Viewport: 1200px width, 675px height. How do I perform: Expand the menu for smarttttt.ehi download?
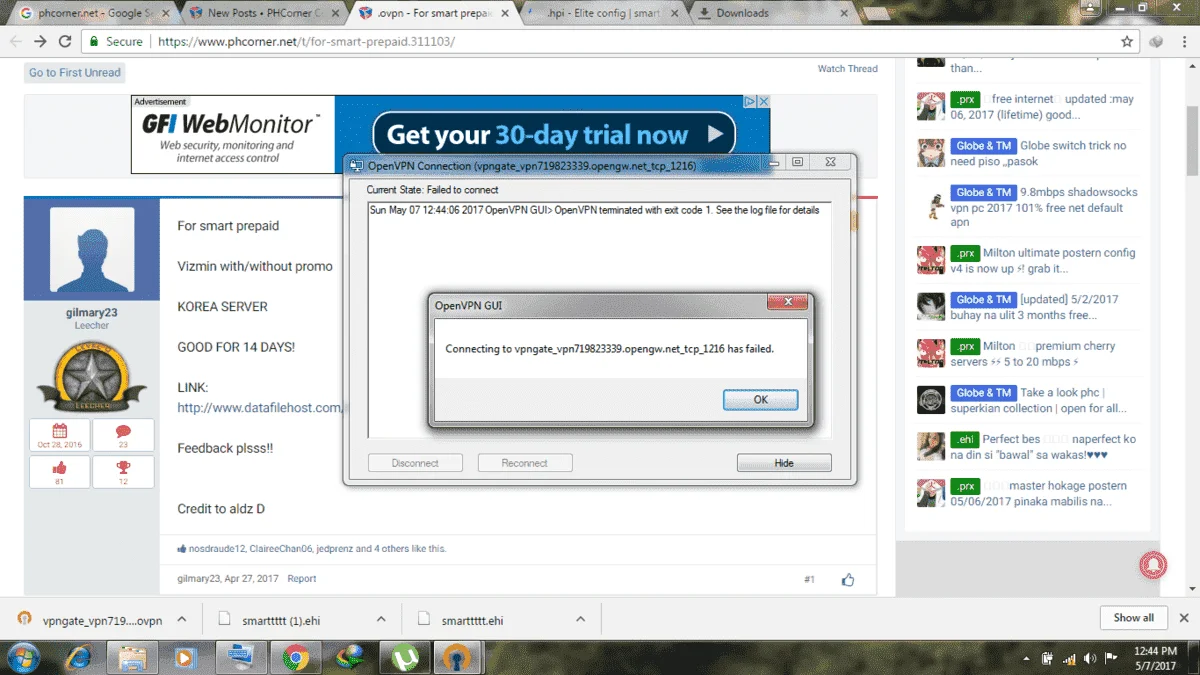click(x=580, y=620)
